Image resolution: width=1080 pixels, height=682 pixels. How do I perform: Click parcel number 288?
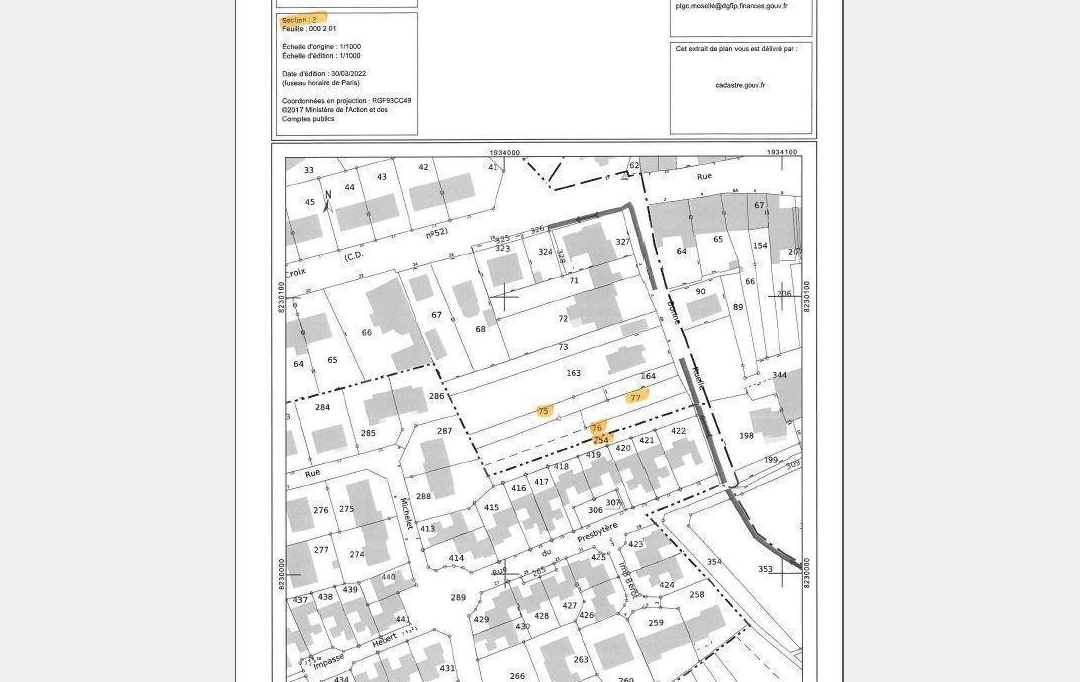pos(424,496)
